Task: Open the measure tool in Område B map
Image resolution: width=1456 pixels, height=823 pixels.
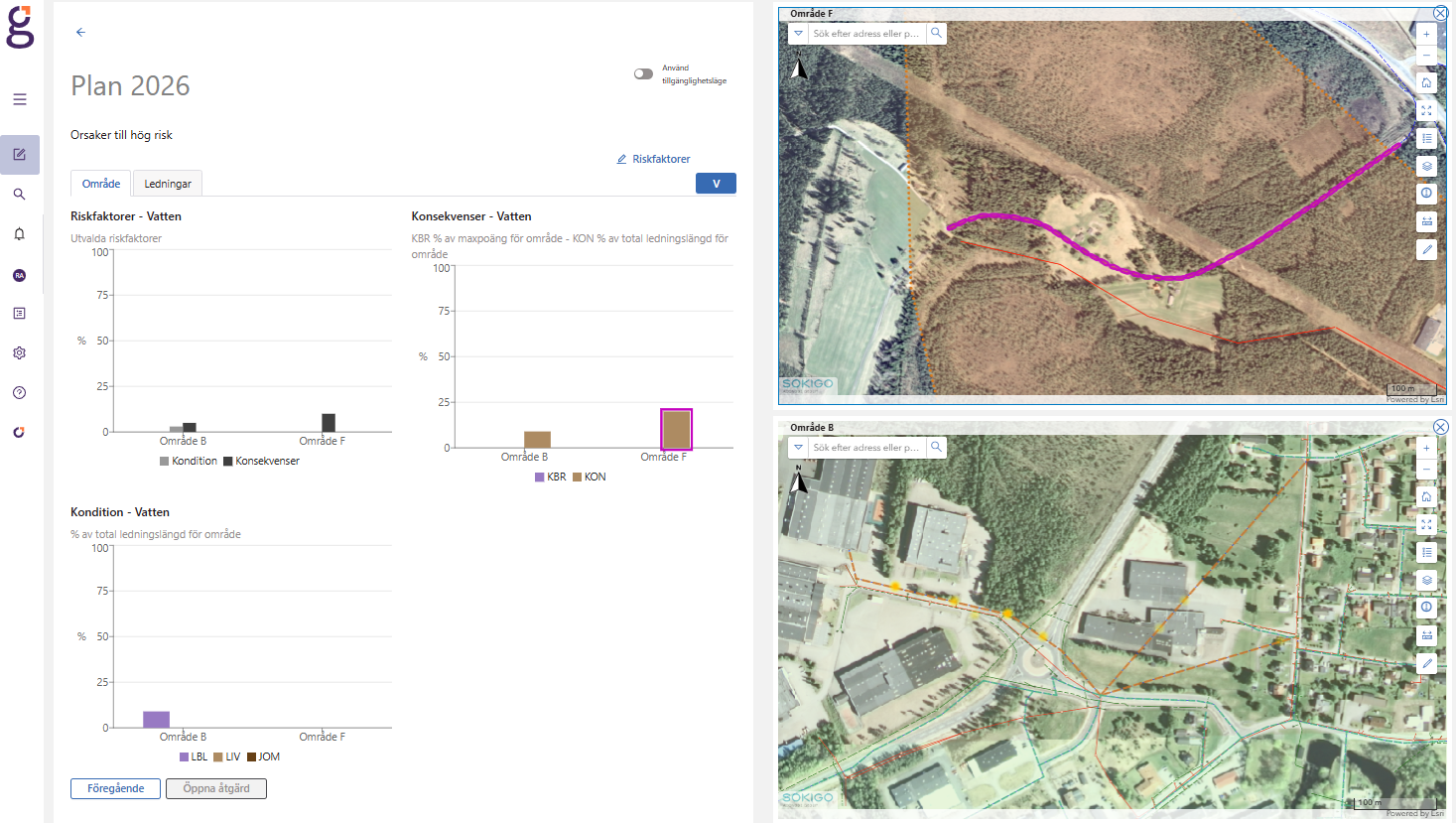Action: pyautogui.click(x=1426, y=635)
